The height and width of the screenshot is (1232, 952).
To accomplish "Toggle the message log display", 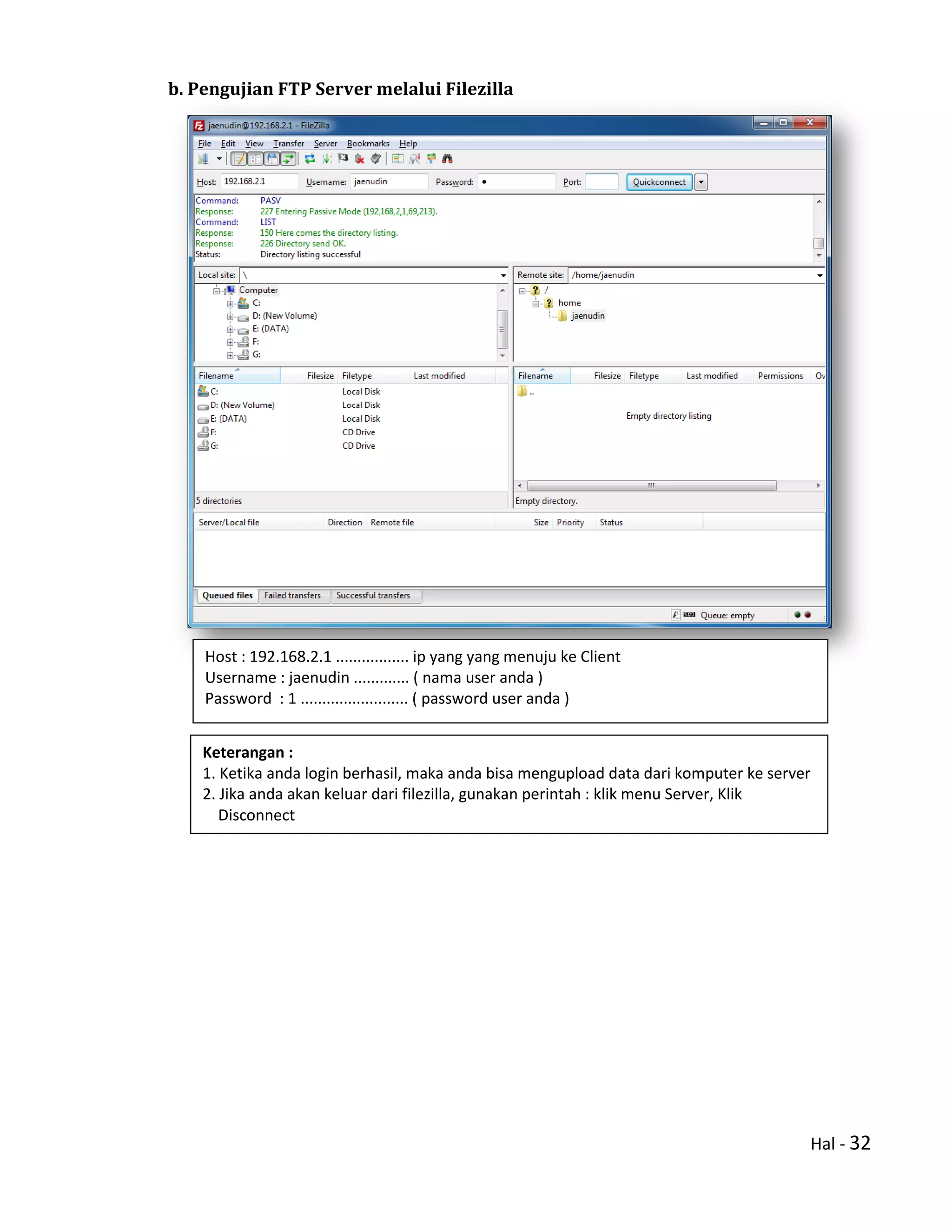I will click(239, 159).
